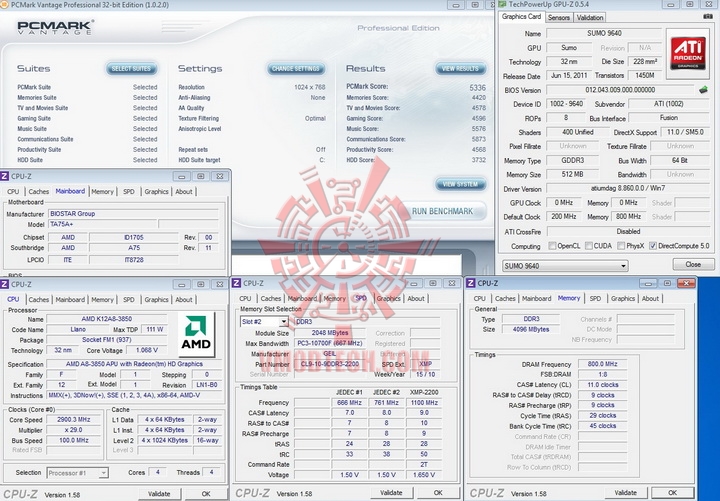
Task: Click the camera screenshot icon in GPU-Z
Action: coord(708,17)
